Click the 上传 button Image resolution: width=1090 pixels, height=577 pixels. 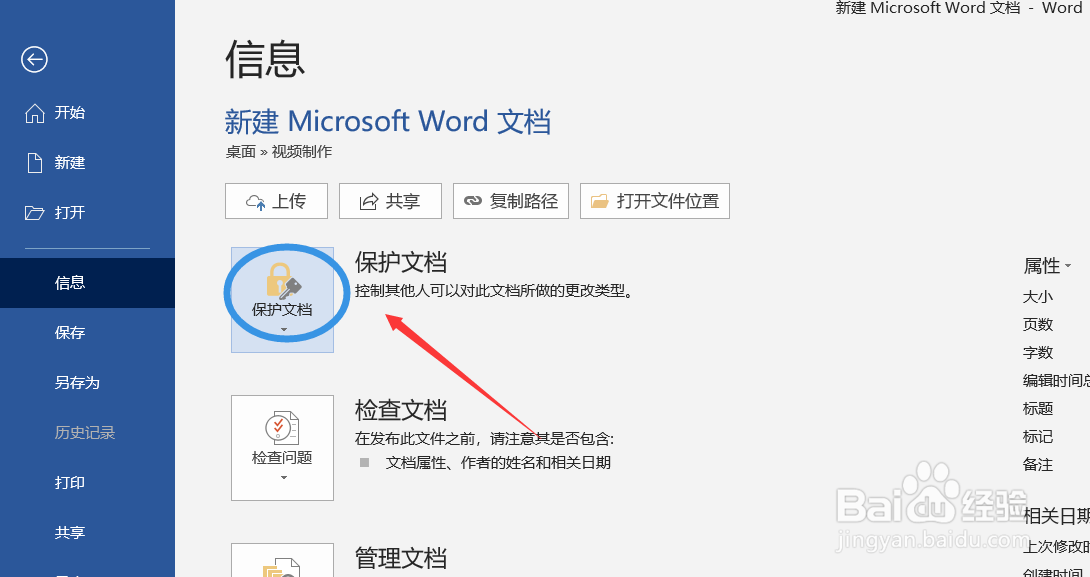point(276,201)
